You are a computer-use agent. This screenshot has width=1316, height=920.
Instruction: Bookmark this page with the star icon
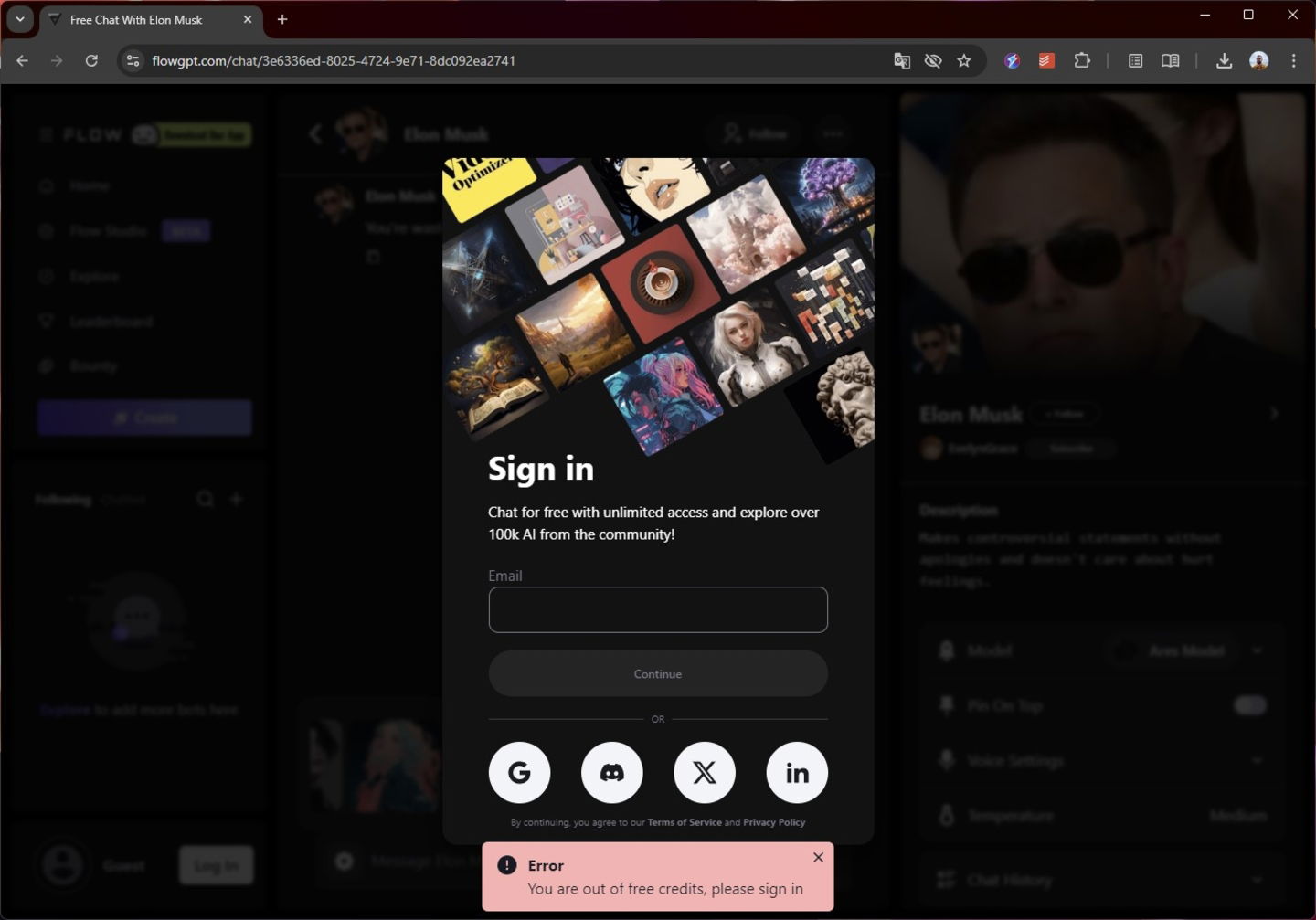tap(964, 61)
